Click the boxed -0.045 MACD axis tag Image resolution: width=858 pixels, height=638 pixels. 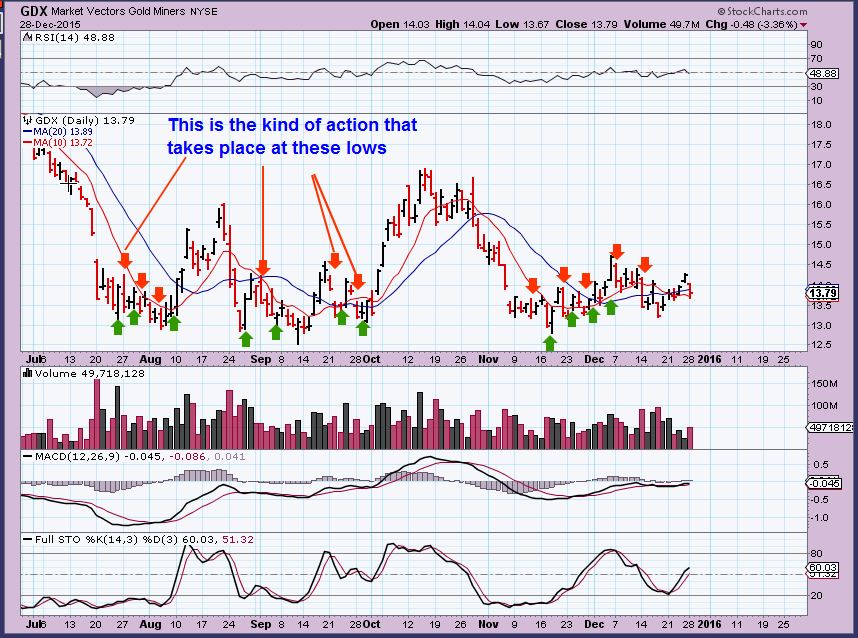tap(824, 483)
